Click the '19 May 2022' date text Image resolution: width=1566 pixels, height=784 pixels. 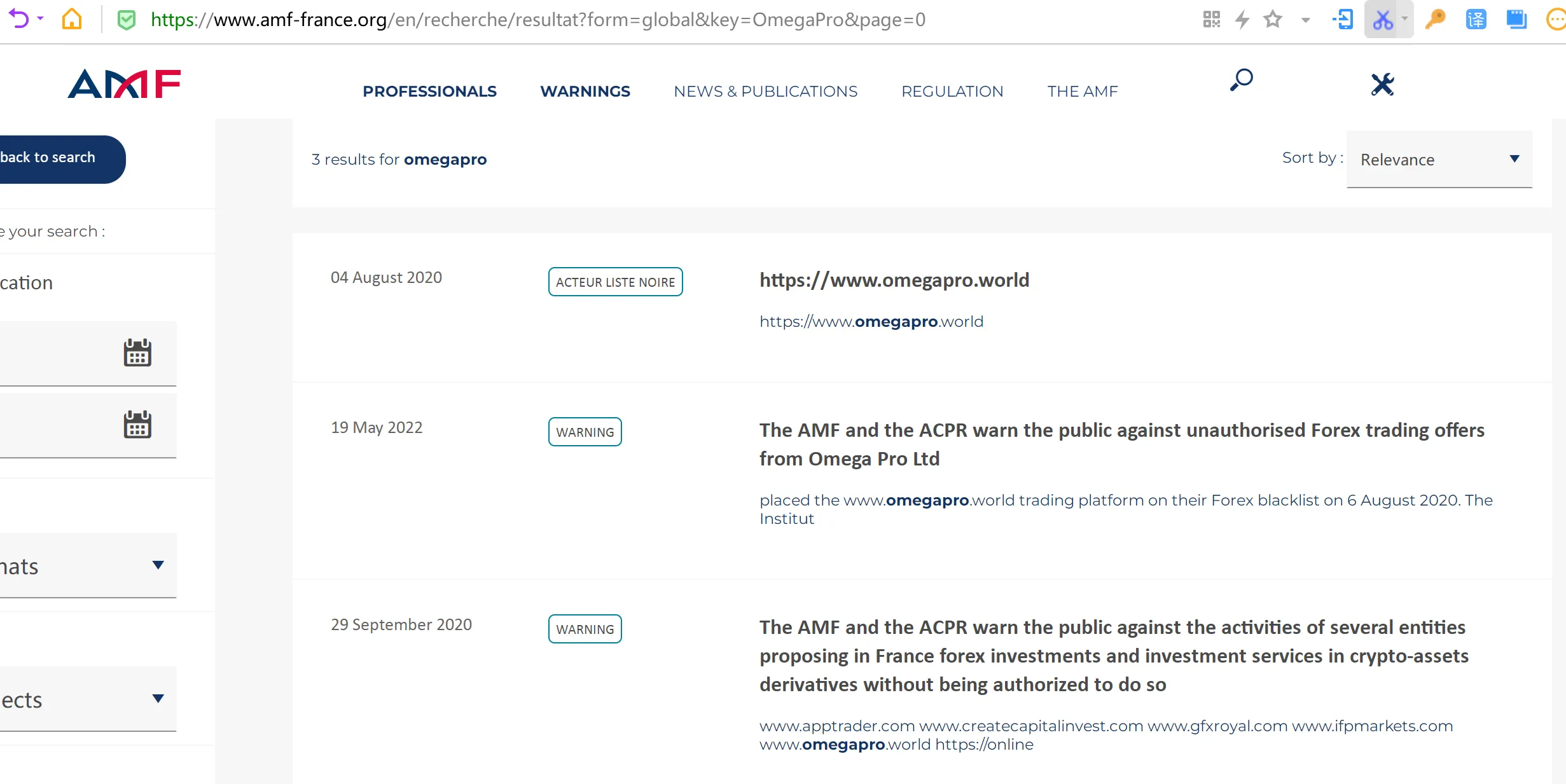coord(377,427)
